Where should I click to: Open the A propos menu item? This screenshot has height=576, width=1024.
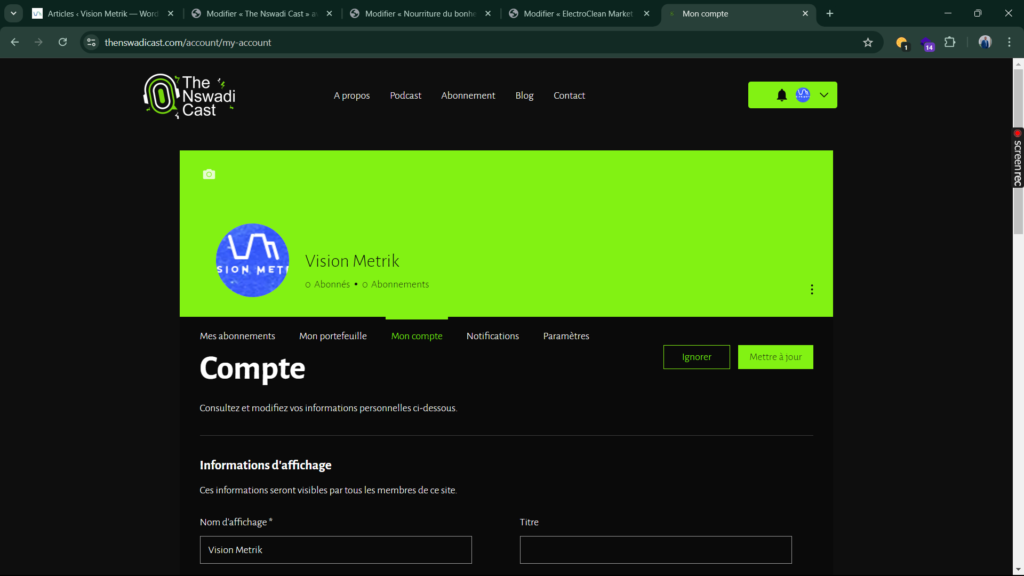[x=351, y=95]
